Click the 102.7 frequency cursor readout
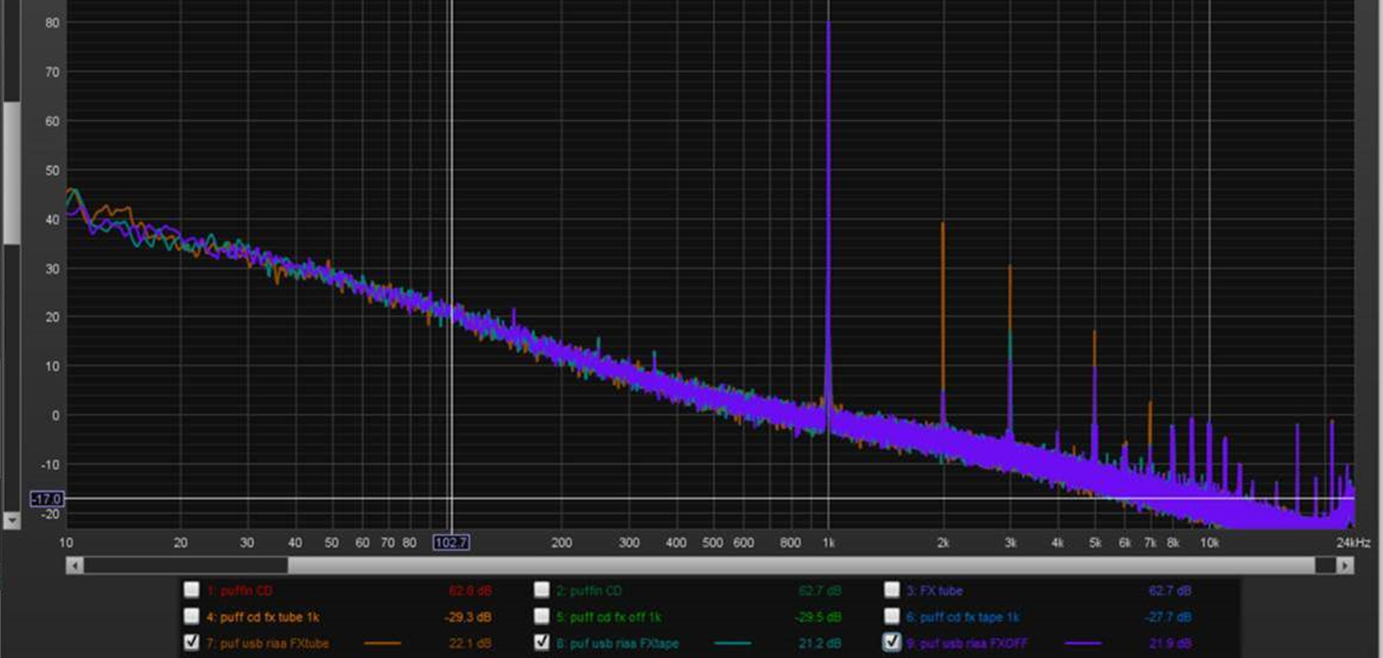Viewport: 1383px width, 658px height. click(x=451, y=542)
